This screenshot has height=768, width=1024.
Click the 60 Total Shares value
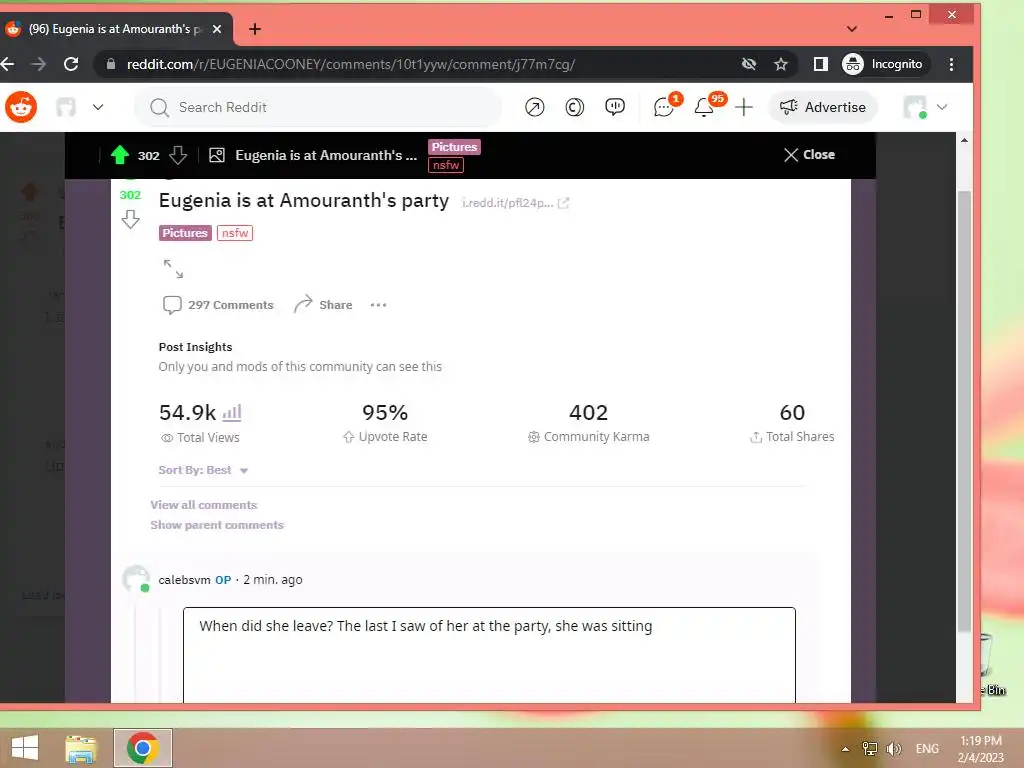792,413
